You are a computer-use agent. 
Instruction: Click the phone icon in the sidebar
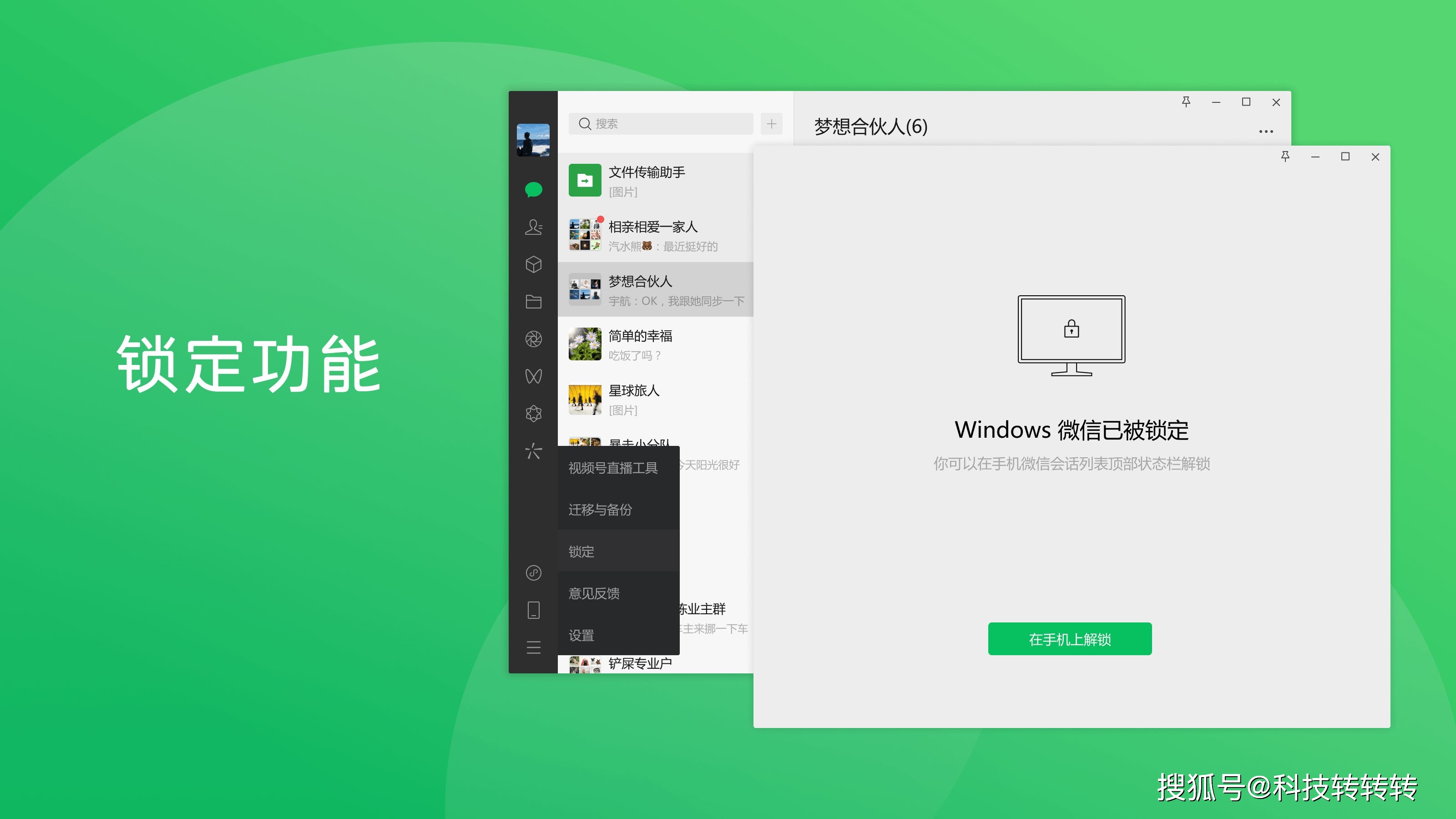[x=533, y=610]
